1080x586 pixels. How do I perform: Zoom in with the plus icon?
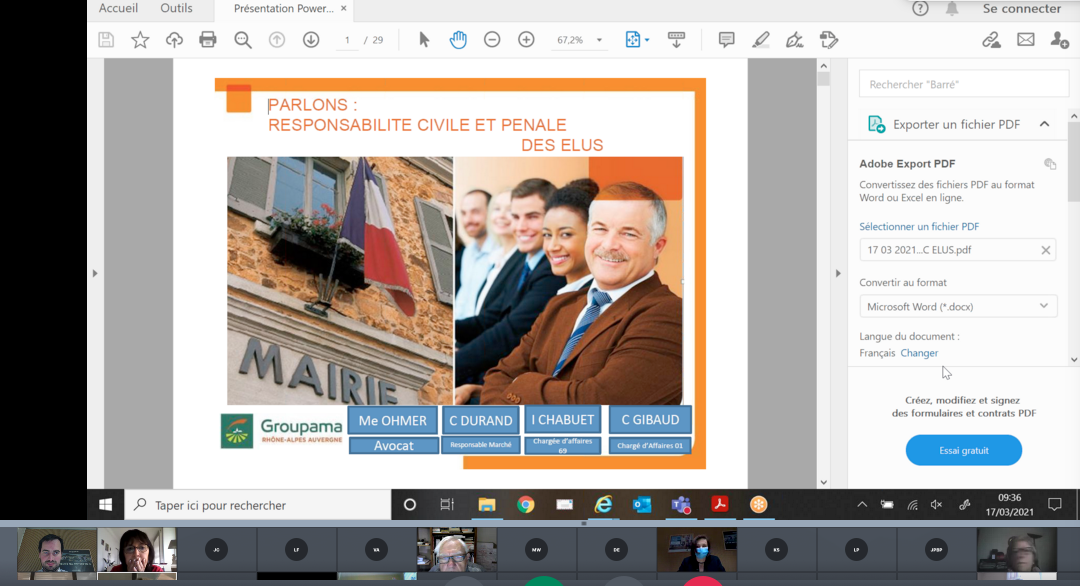point(526,40)
